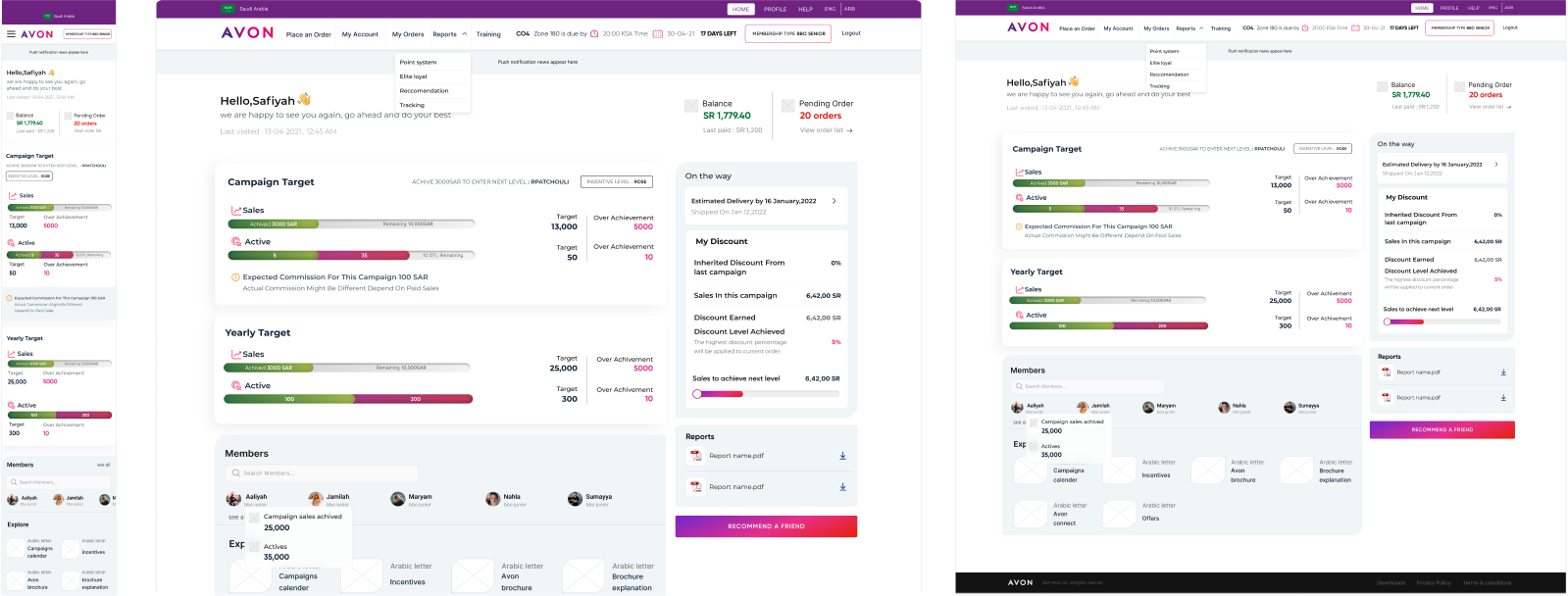
Task: Click the Search Members field in the mobile mockup
Action: click(57, 482)
